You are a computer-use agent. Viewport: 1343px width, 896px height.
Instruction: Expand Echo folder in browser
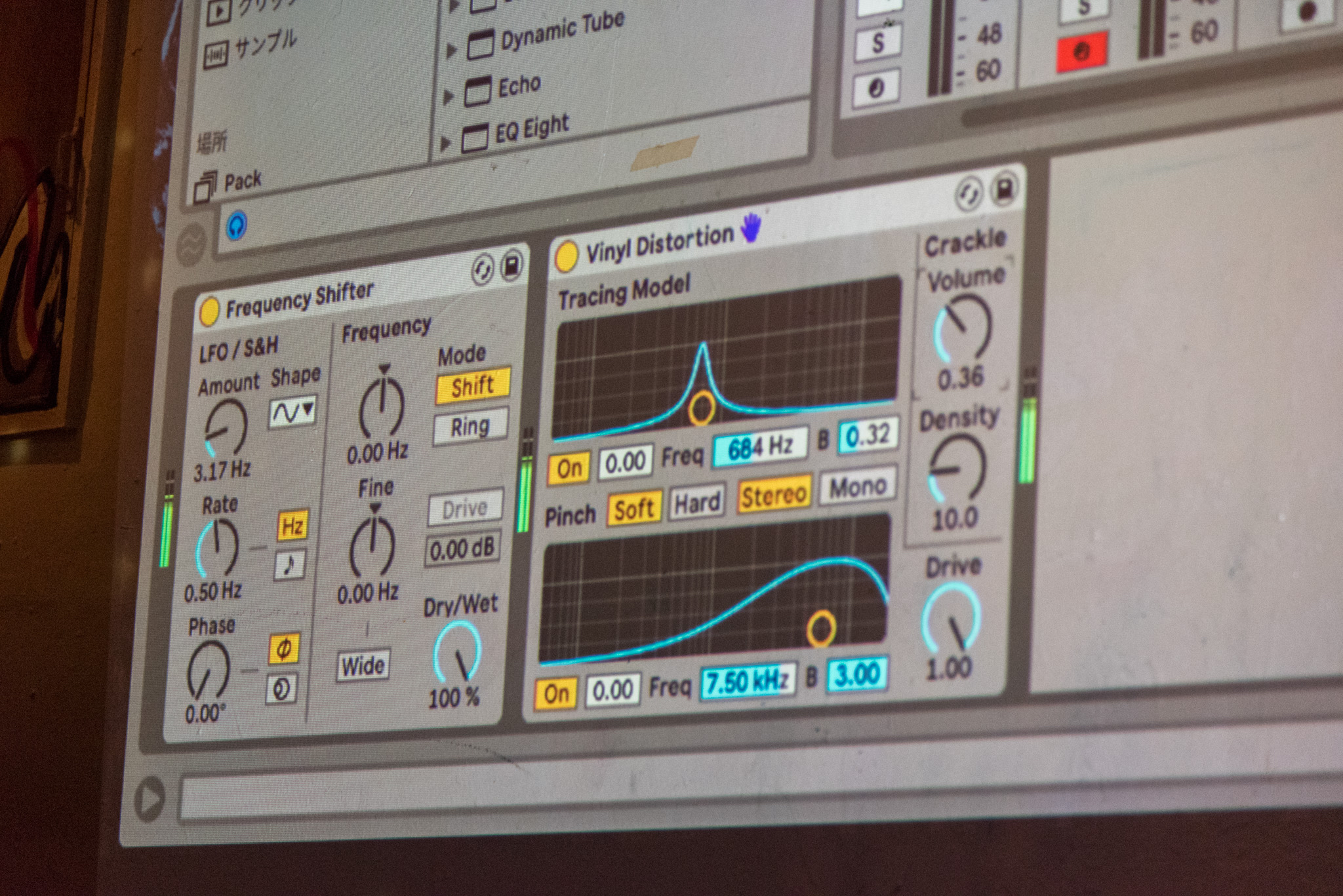(449, 97)
